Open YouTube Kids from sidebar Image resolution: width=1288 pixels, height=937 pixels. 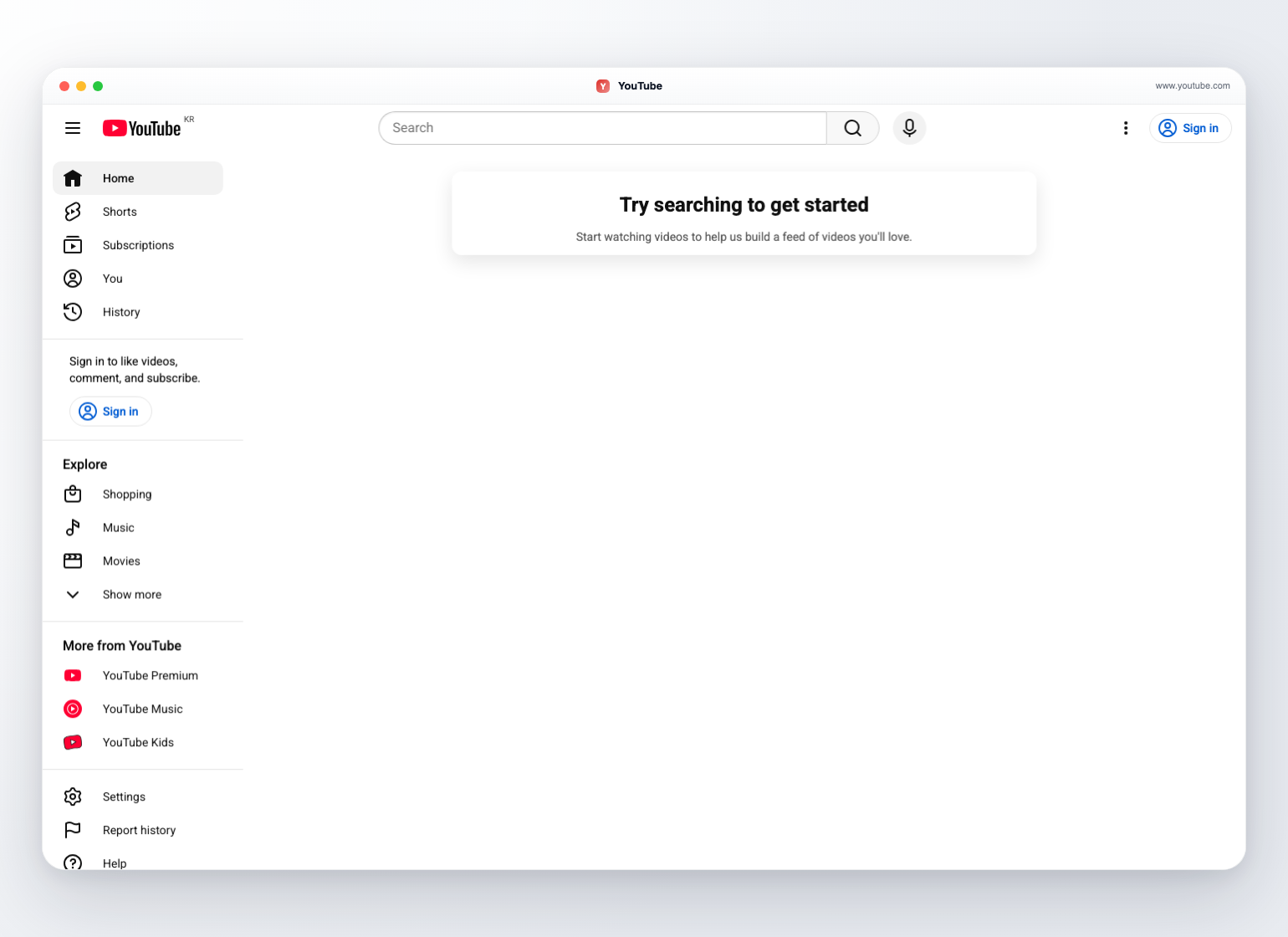click(x=138, y=742)
